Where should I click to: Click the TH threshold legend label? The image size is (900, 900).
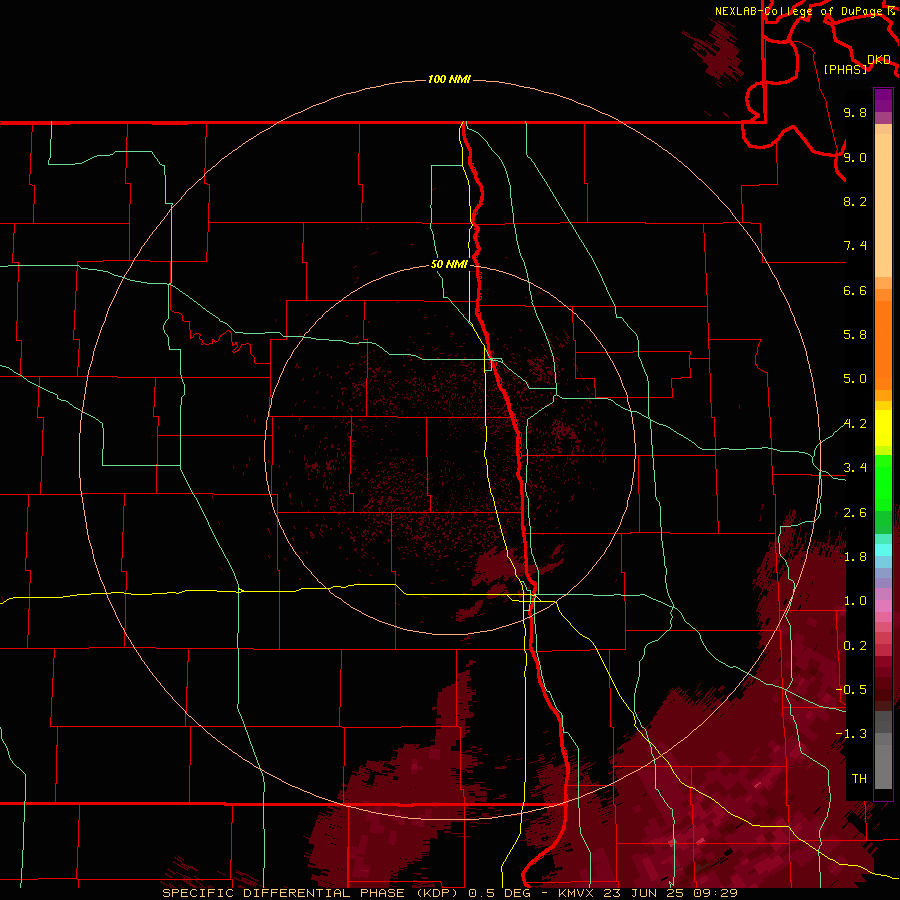[859, 779]
